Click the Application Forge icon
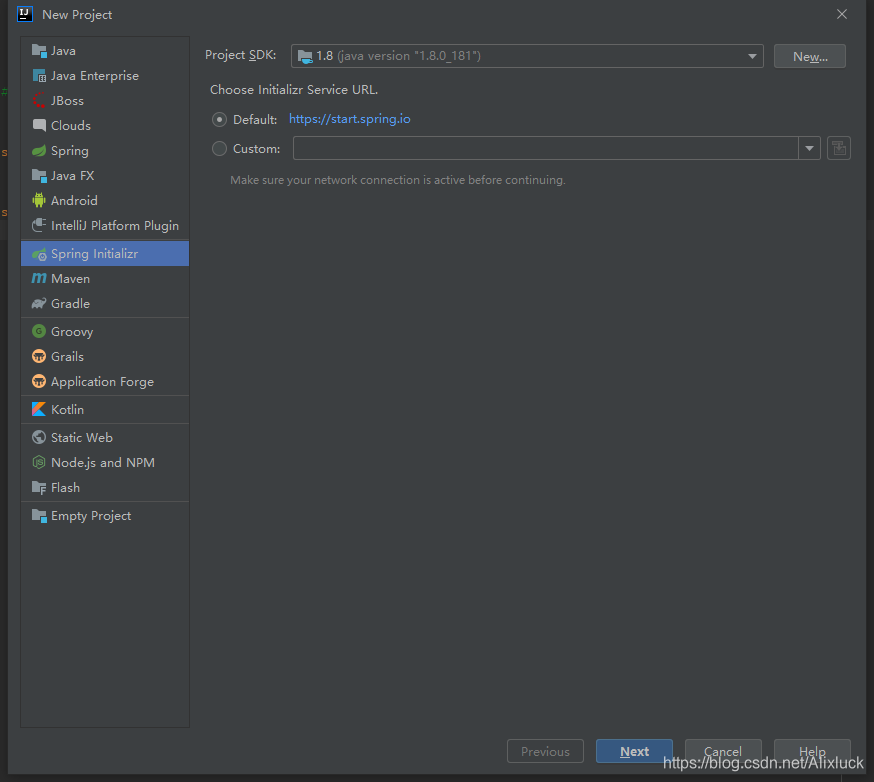 pos(39,381)
